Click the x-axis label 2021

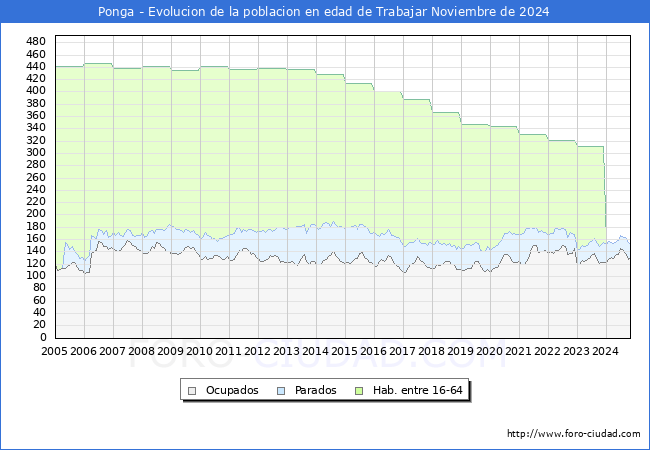click(x=519, y=351)
